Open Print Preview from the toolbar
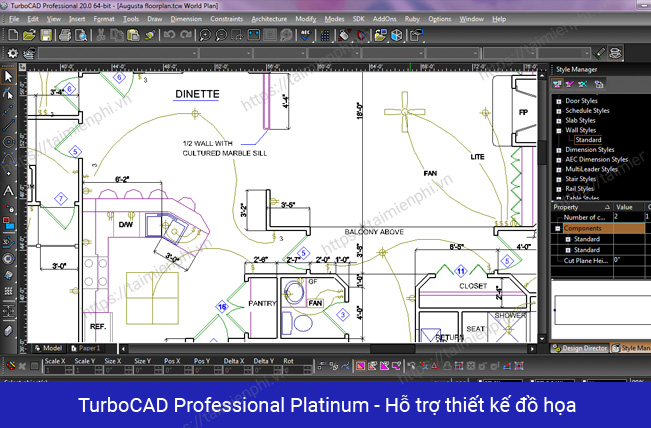 [81, 35]
